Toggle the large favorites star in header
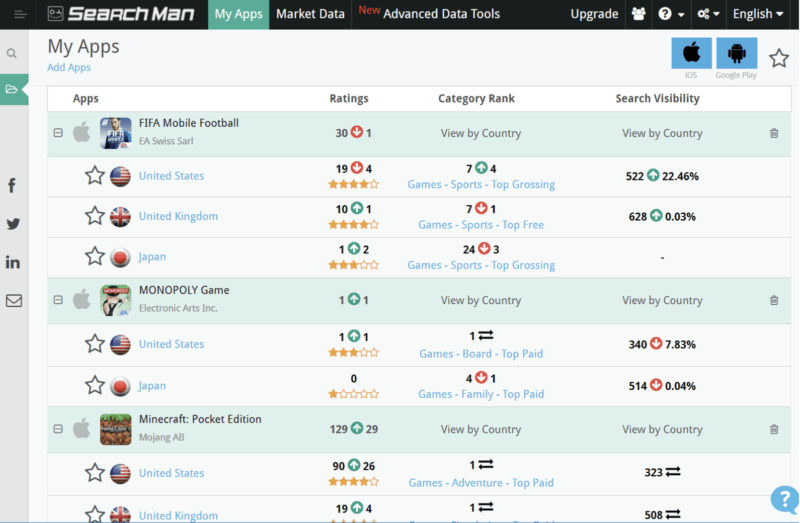 point(779,57)
